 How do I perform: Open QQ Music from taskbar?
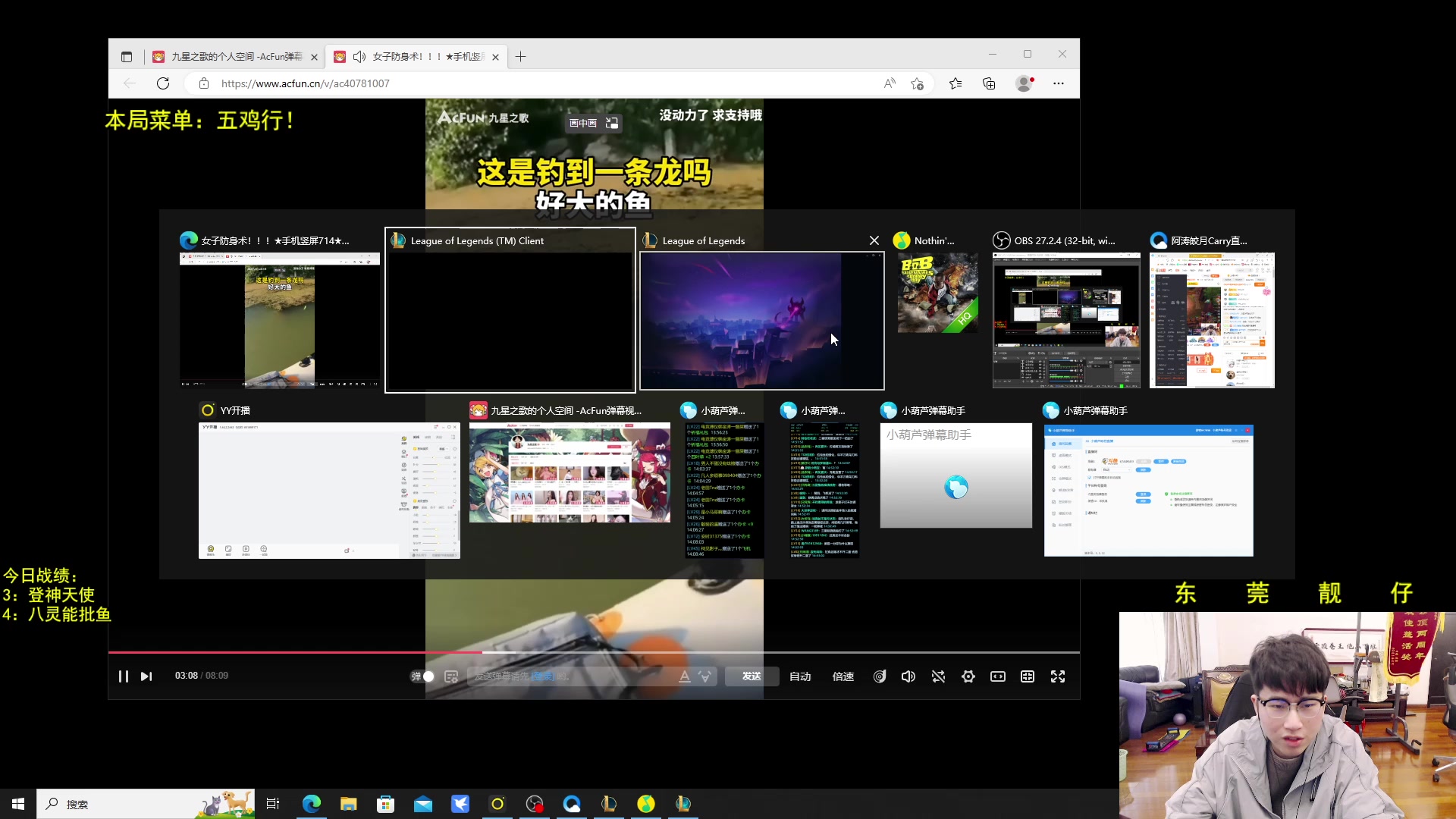646,804
